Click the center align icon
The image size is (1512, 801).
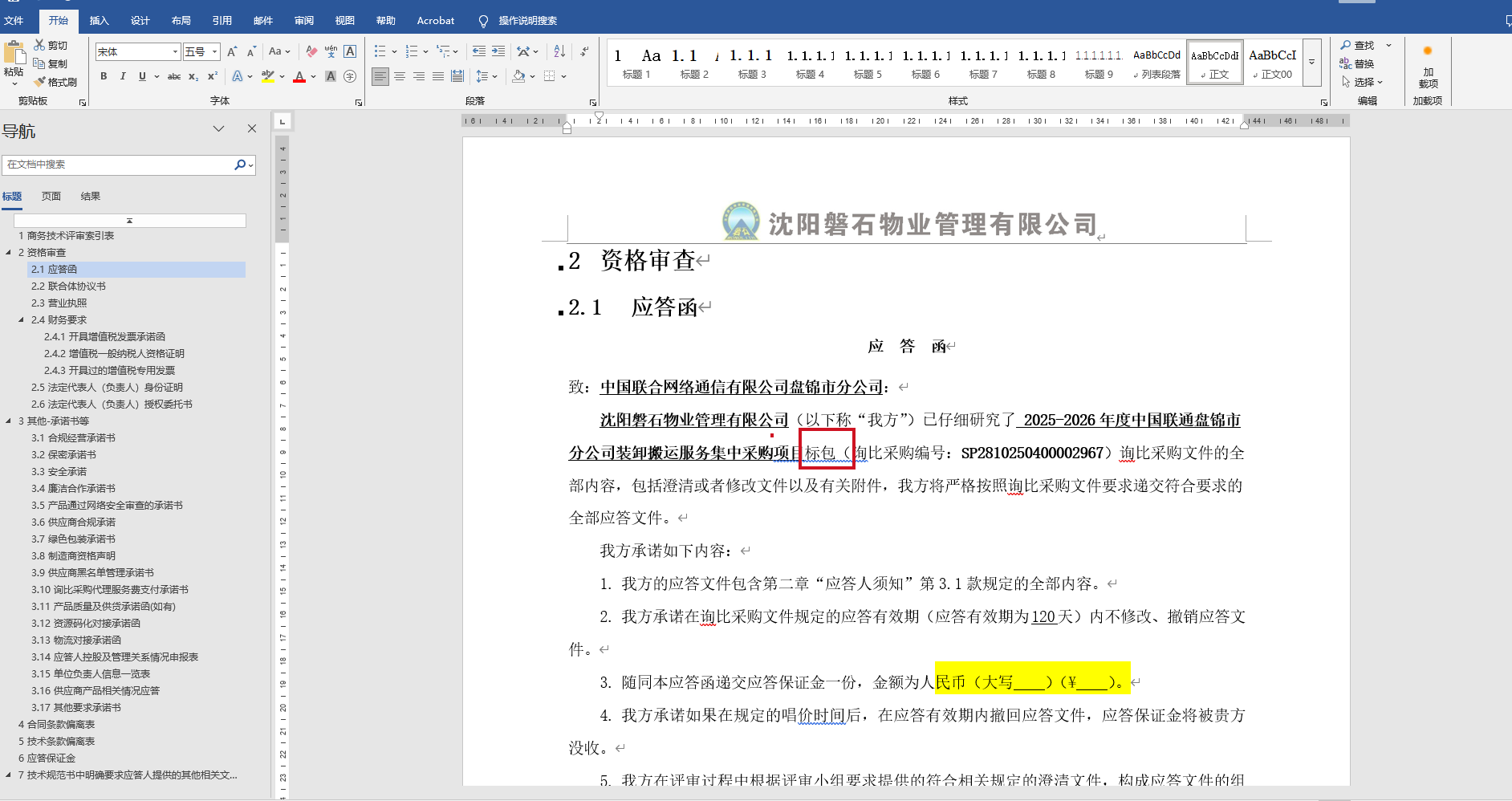tap(400, 76)
